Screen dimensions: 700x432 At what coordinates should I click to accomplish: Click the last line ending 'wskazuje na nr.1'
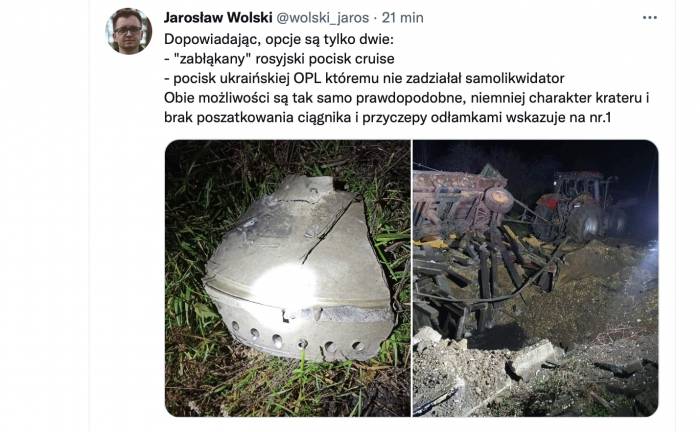387,117
